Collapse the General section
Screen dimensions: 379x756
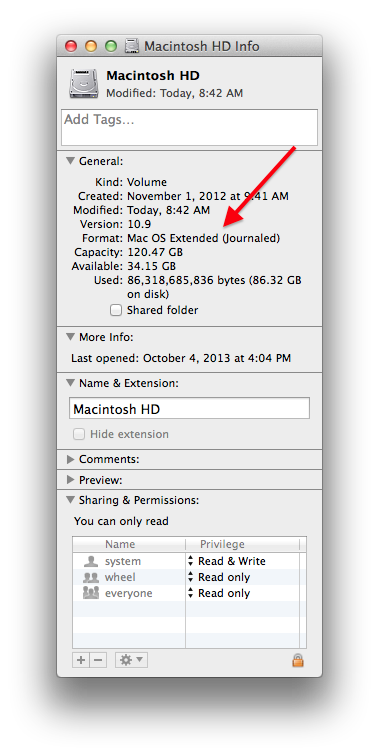click(x=71, y=161)
